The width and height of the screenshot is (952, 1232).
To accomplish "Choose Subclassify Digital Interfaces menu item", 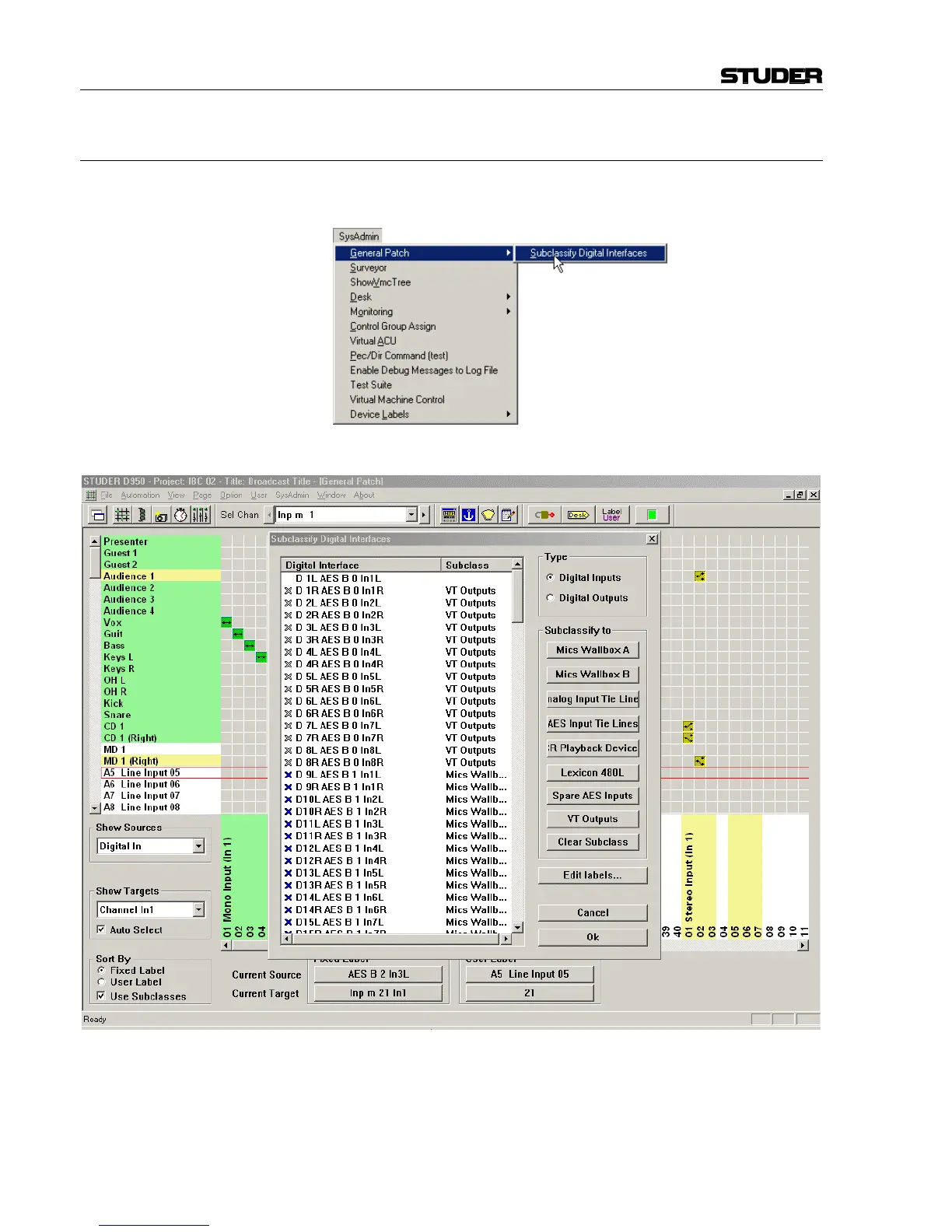I will [x=589, y=253].
